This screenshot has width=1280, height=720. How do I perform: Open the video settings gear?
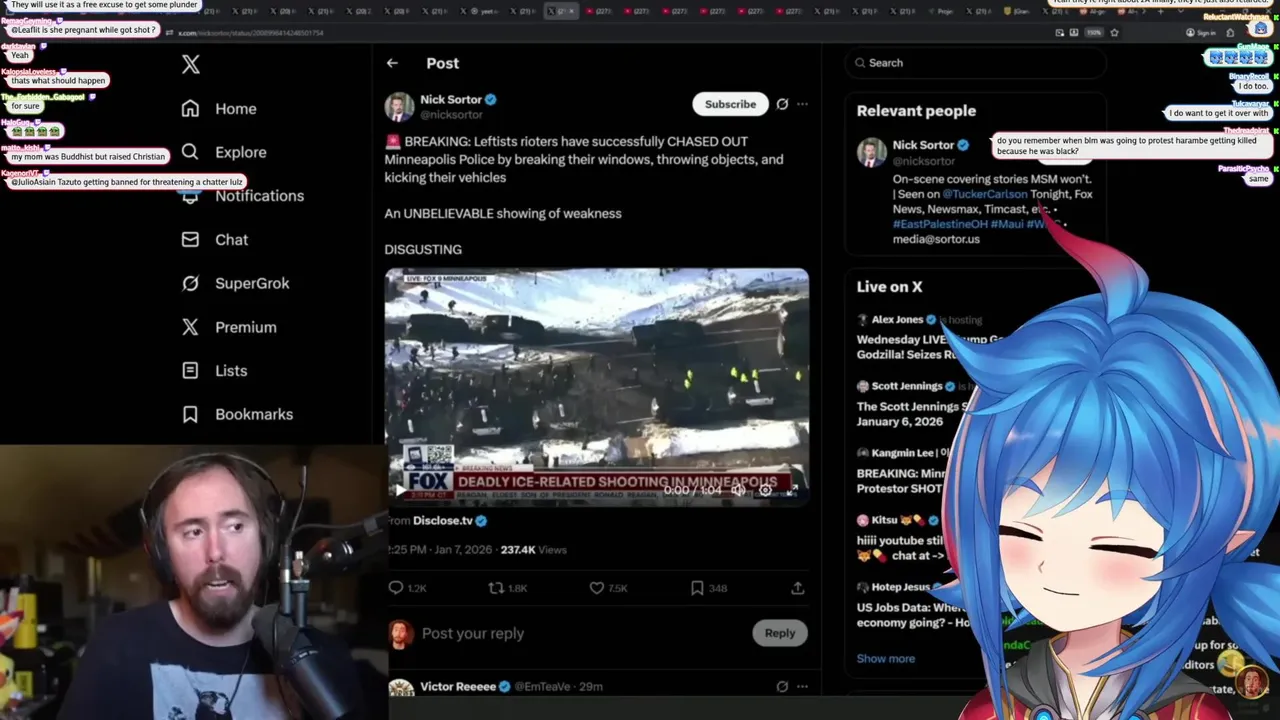(x=765, y=490)
